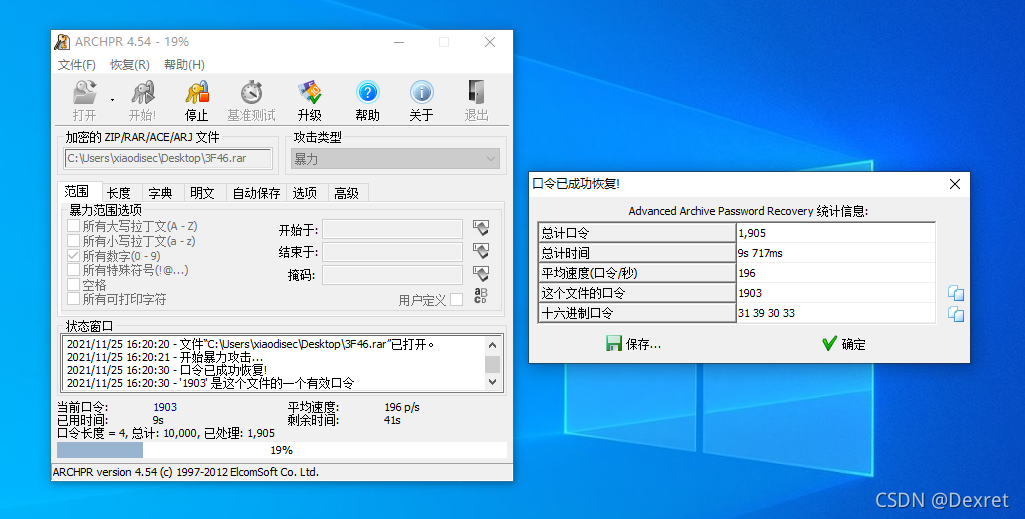Click the 开始! (Start) toolbar icon
The image size is (1025, 519).
(143, 93)
